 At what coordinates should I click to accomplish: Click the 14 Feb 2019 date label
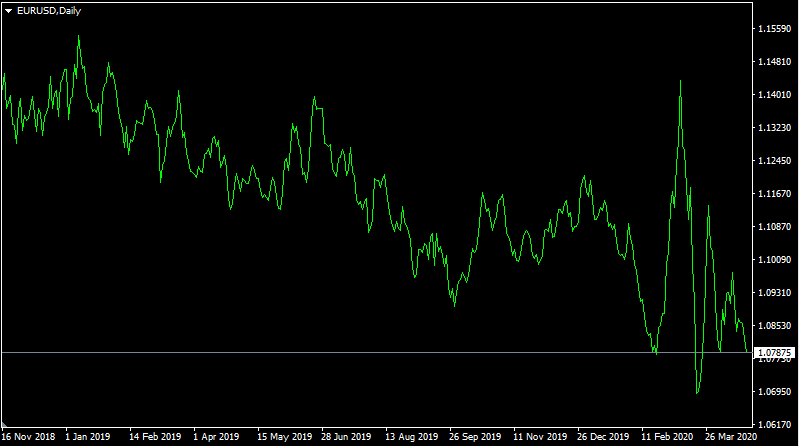(x=155, y=437)
